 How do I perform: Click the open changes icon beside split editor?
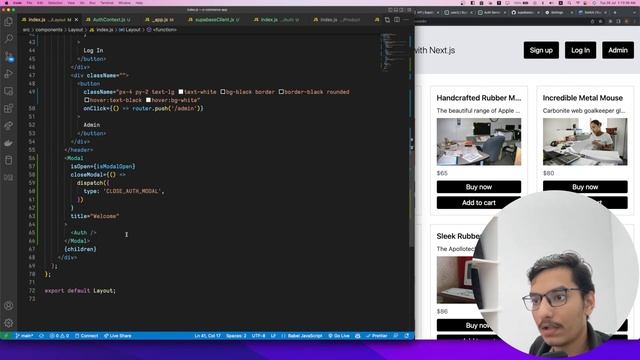point(387,20)
